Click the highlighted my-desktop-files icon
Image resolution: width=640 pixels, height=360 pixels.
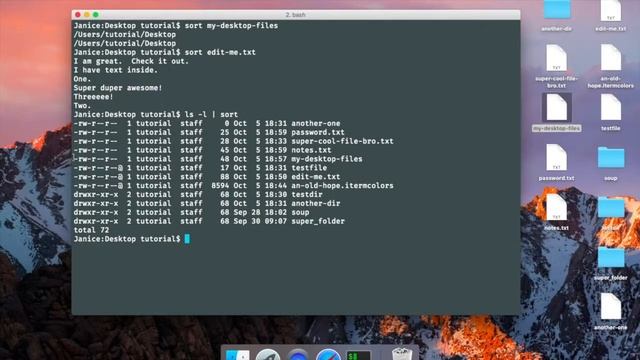556,107
